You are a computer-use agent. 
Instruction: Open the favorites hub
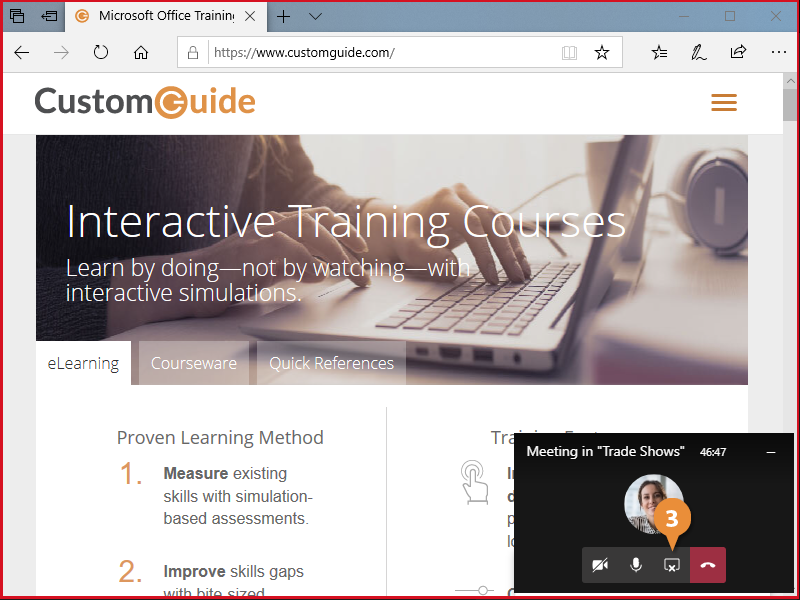click(x=659, y=53)
